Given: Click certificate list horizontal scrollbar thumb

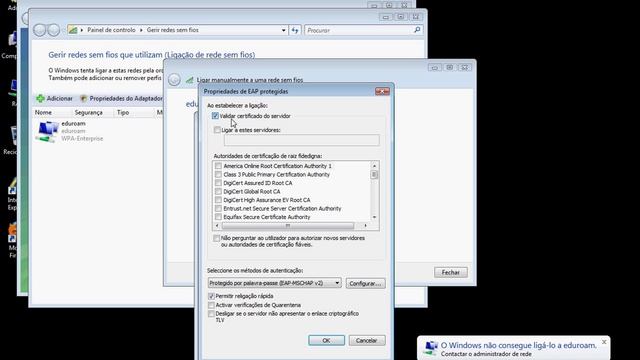Looking at the screenshot, I should click(288, 226).
